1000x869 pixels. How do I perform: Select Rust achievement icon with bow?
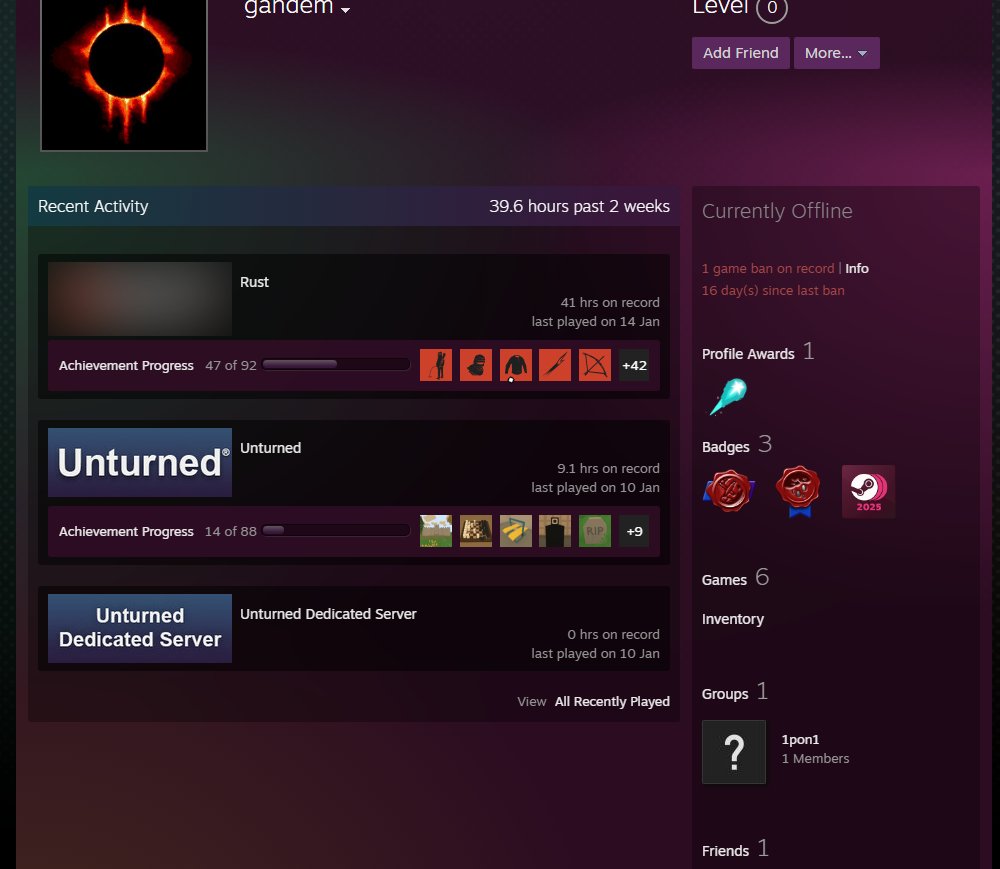[594, 365]
